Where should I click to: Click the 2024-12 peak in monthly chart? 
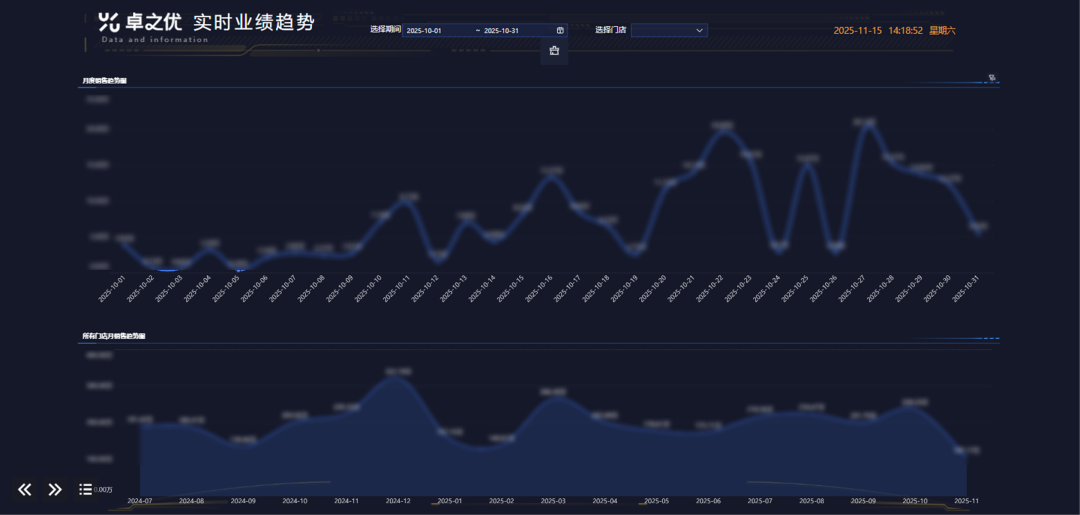point(398,376)
